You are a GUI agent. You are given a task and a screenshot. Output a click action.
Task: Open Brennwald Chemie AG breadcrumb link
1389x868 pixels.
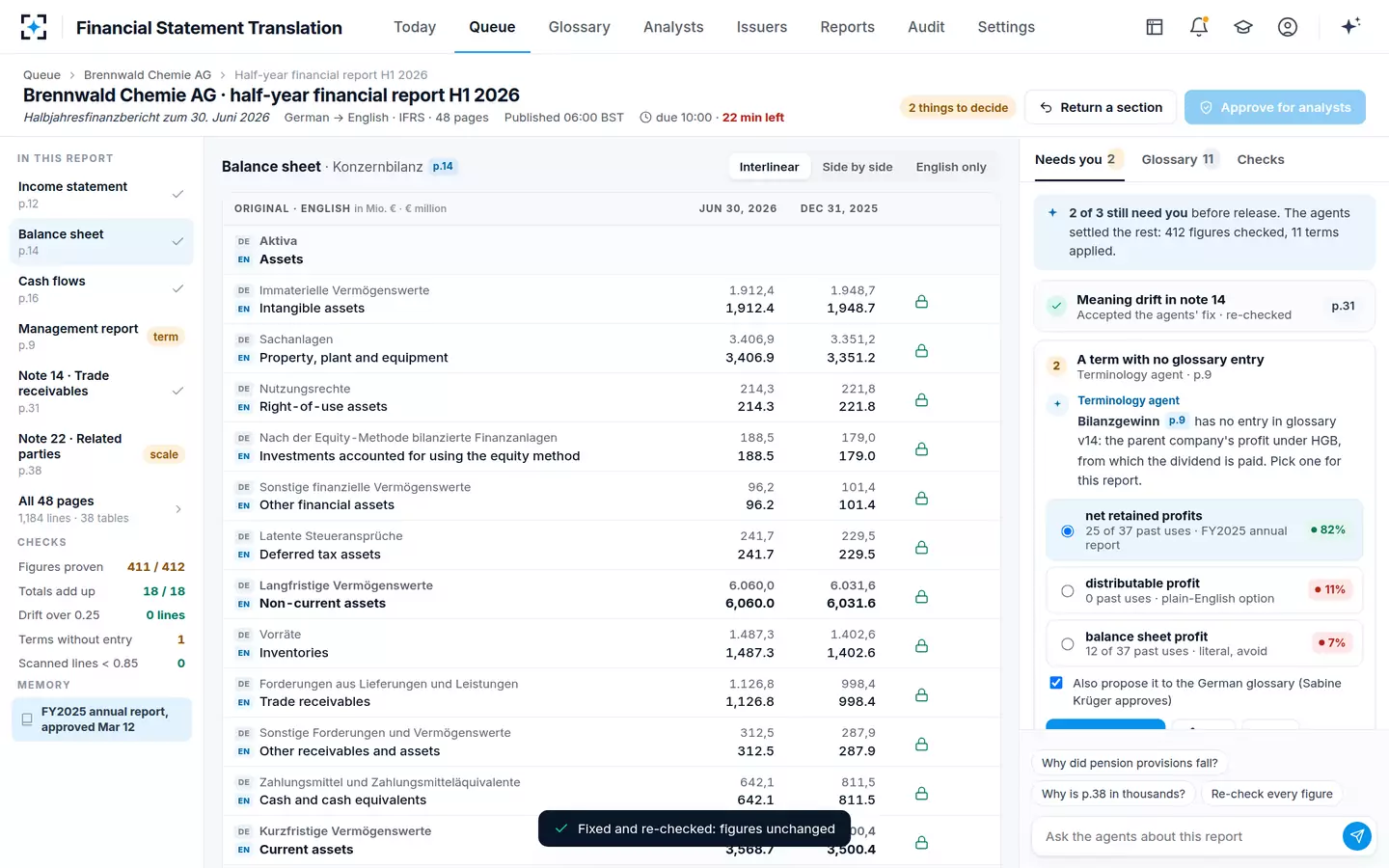[x=148, y=74]
